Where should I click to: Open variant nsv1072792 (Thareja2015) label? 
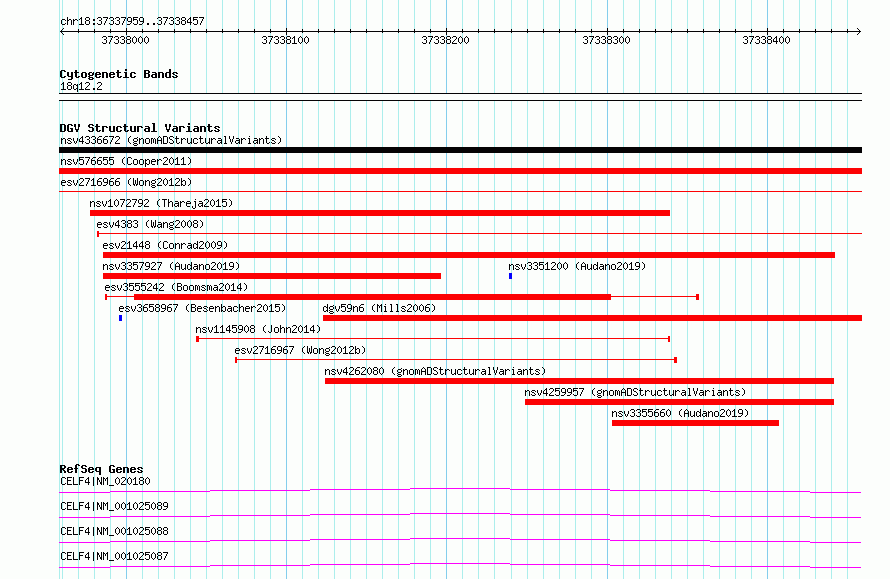click(161, 203)
